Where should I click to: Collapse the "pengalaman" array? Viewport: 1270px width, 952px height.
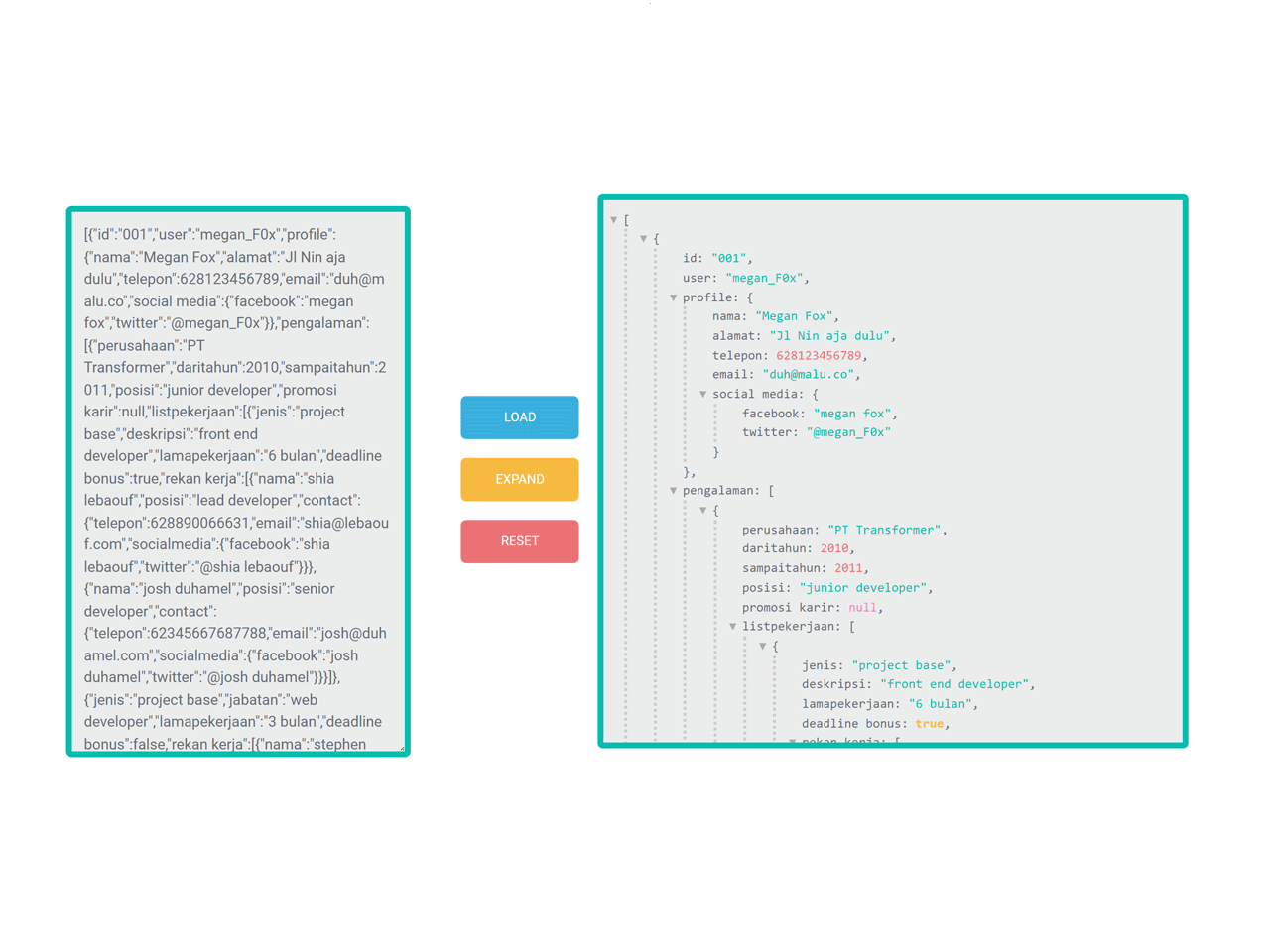click(x=673, y=490)
